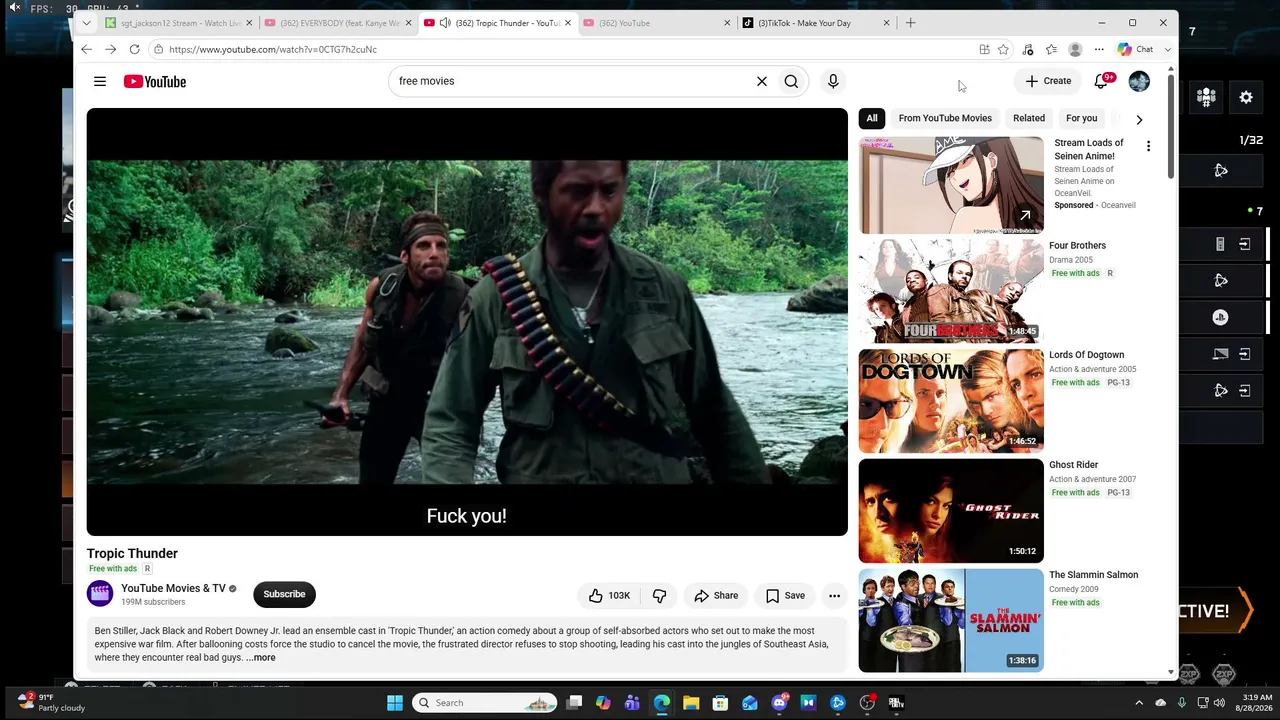Open File Explorer from the taskbar
Viewport: 1280px width, 720px height.
click(691, 703)
